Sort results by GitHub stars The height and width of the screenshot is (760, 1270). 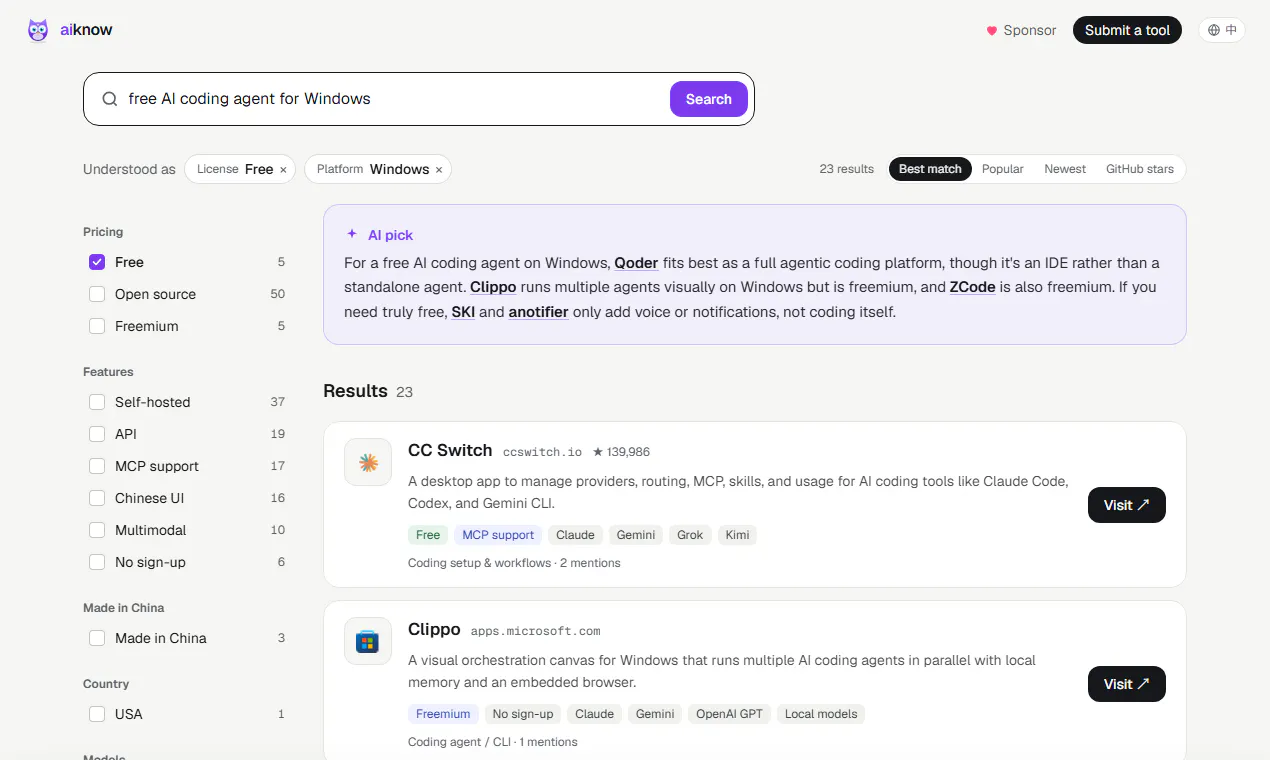1140,169
